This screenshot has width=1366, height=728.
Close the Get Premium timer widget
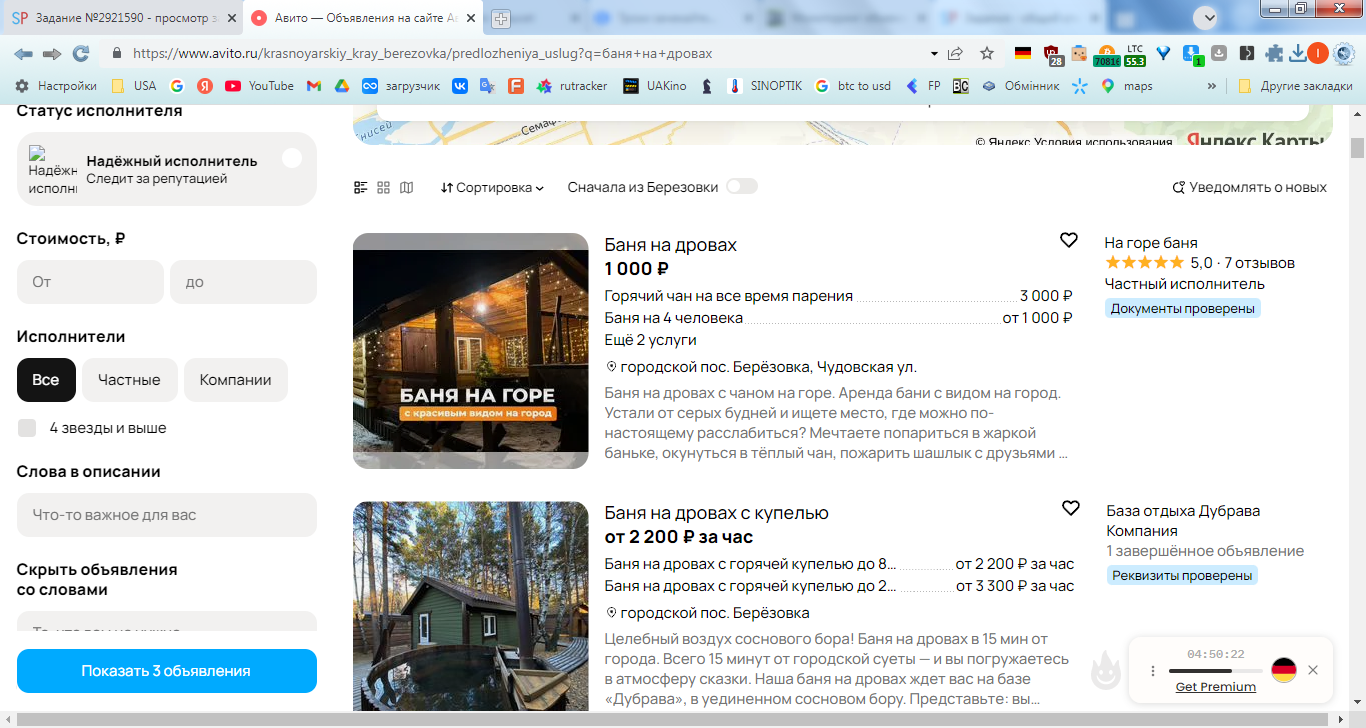(1313, 670)
